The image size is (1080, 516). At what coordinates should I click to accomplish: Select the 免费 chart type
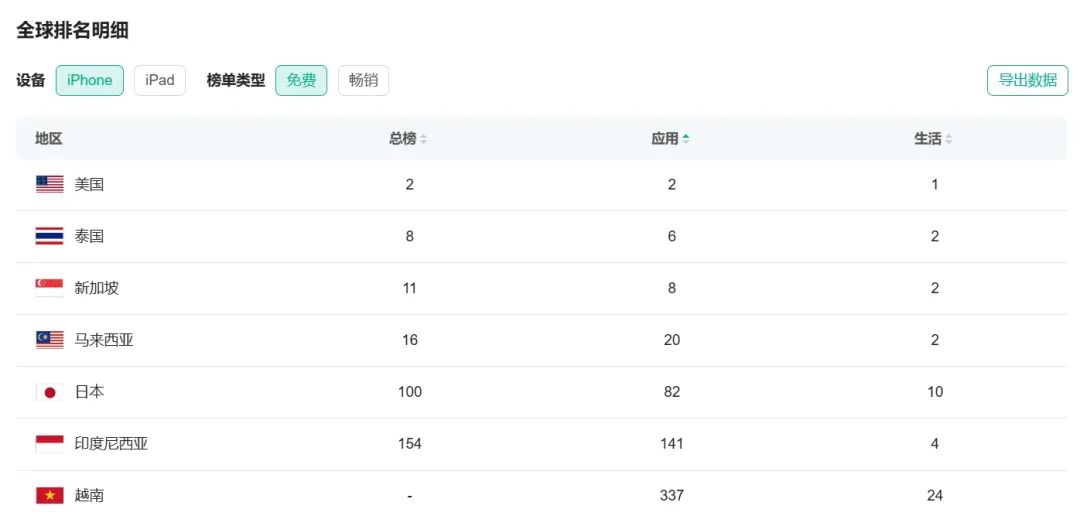pyautogui.click(x=301, y=81)
